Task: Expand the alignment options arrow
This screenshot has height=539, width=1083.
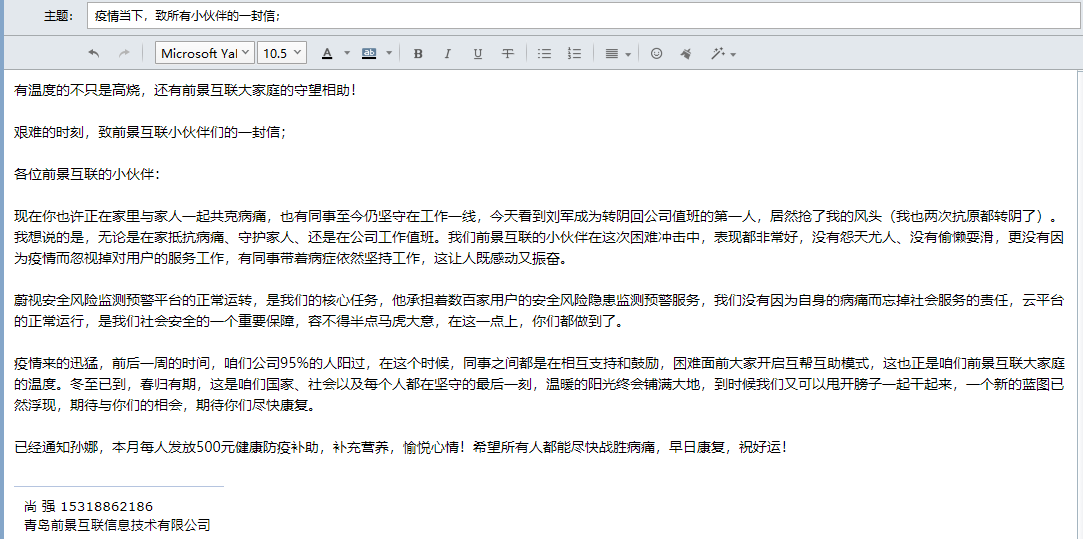Action: click(x=628, y=54)
